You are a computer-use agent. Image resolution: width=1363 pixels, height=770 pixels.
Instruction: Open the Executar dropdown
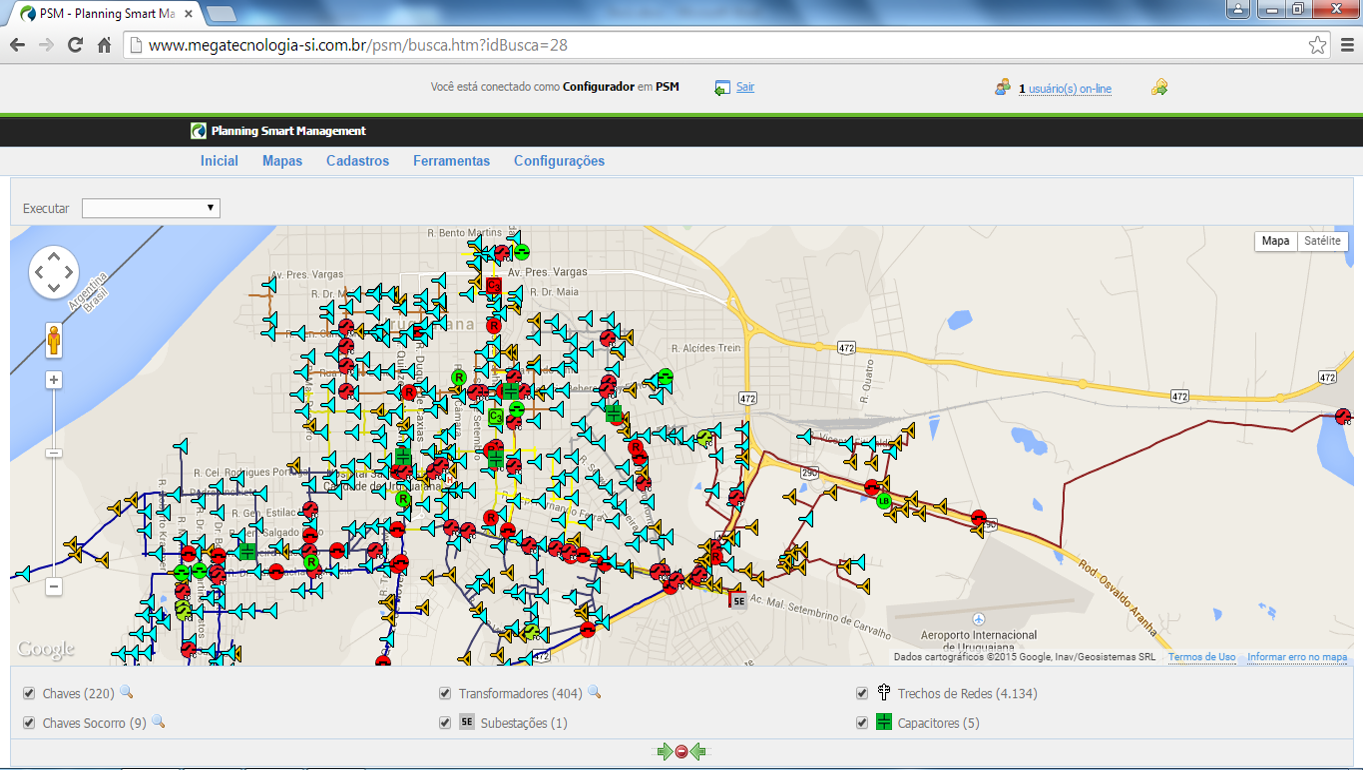click(x=151, y=208)
